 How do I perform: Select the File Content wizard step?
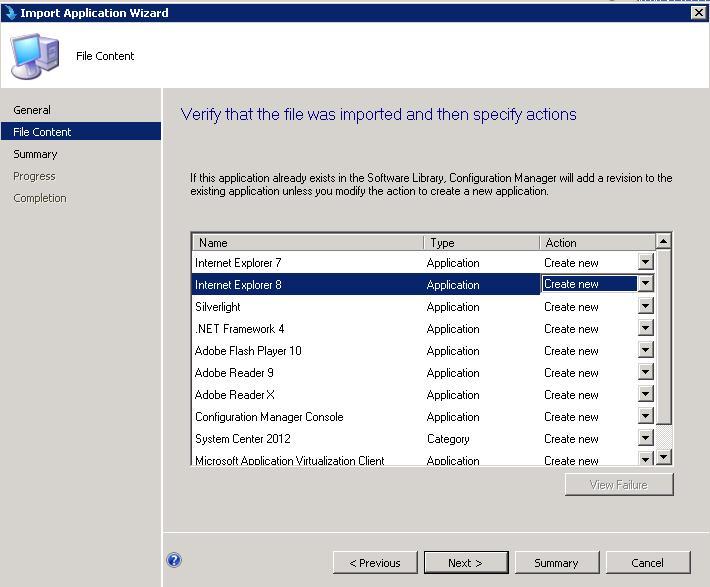pos(81,131)
